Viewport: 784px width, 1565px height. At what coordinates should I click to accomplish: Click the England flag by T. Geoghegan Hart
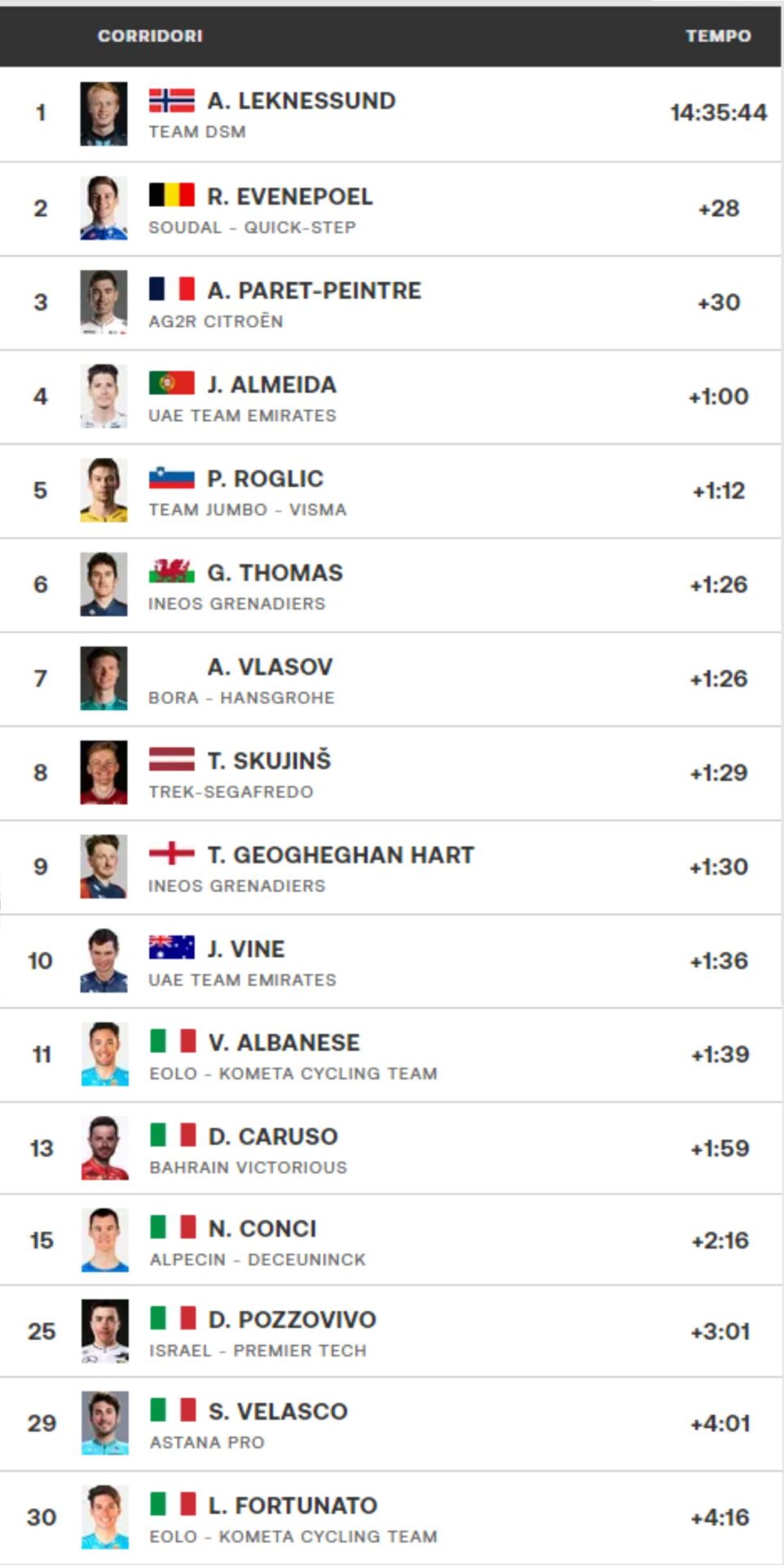click(x=171, y=853)
